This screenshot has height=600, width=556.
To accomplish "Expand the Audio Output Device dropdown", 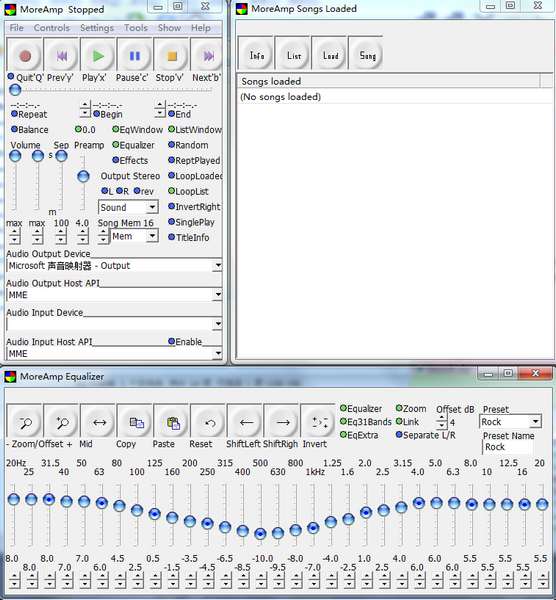I will click(x=114, y=266).
